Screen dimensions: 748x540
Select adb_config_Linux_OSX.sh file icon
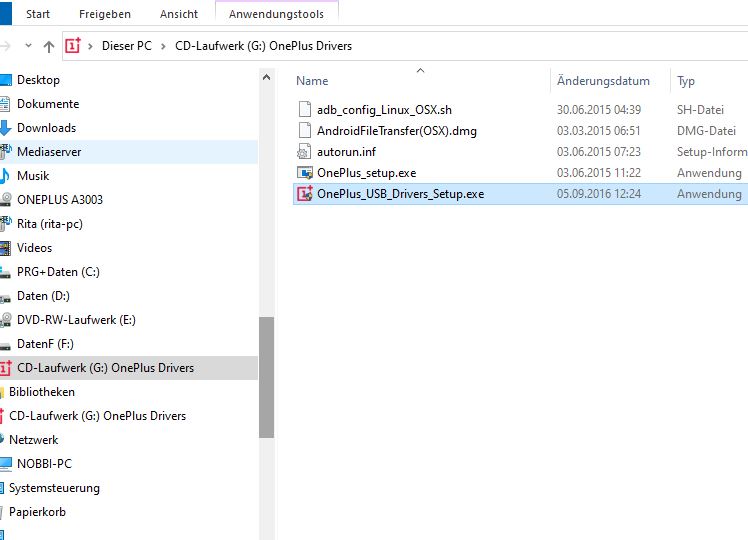(305, 109)
